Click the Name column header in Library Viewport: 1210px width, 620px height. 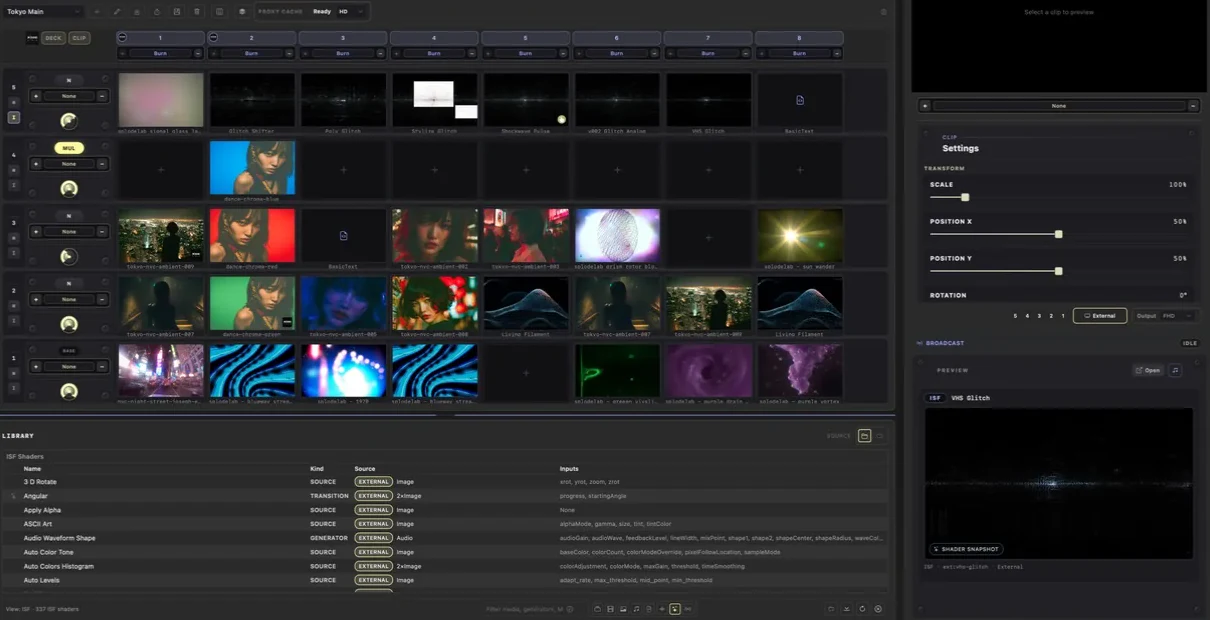pos(32,468)
